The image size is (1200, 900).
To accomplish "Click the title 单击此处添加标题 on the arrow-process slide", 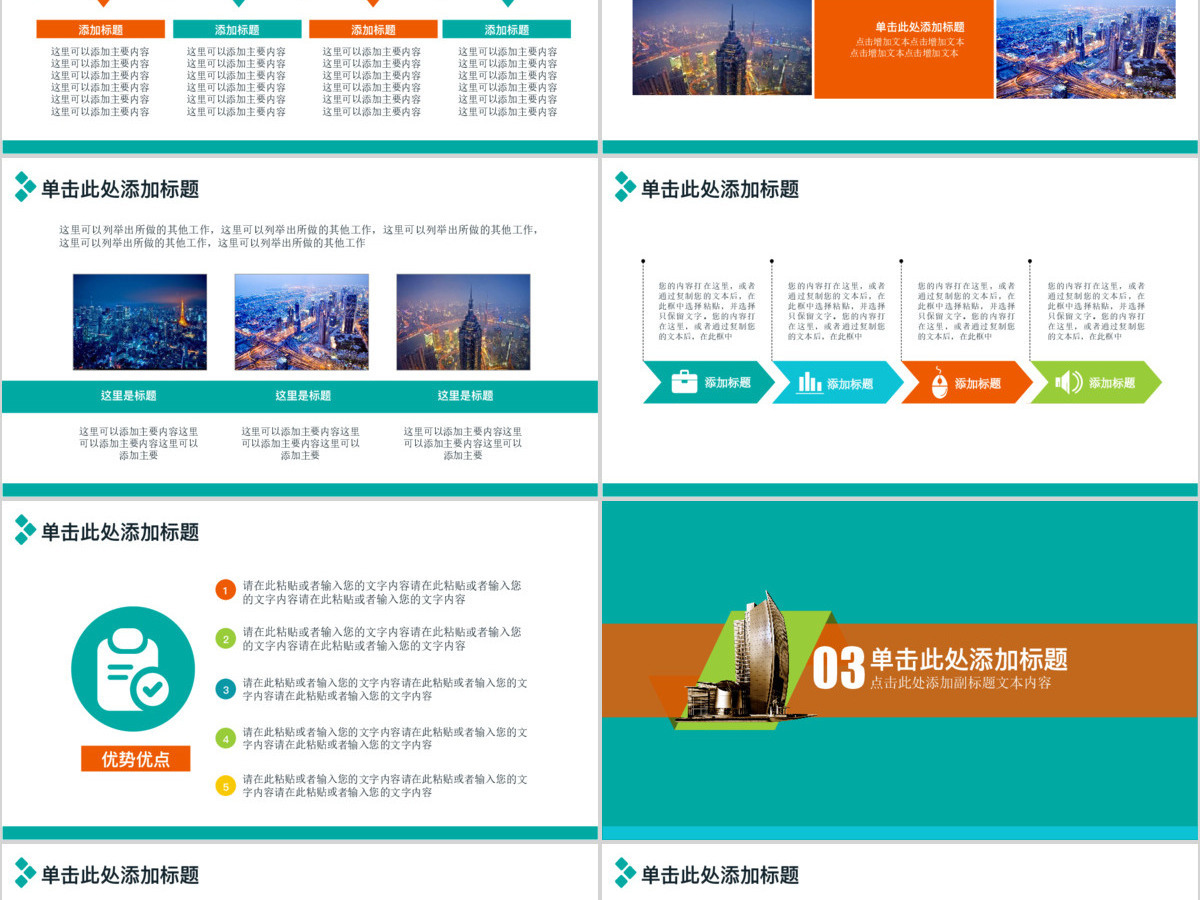I will (x=720, y=188).
